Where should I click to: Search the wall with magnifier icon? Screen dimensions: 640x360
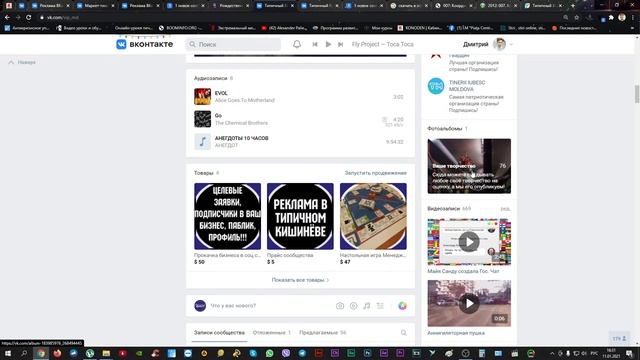click(x=403, y=333)
